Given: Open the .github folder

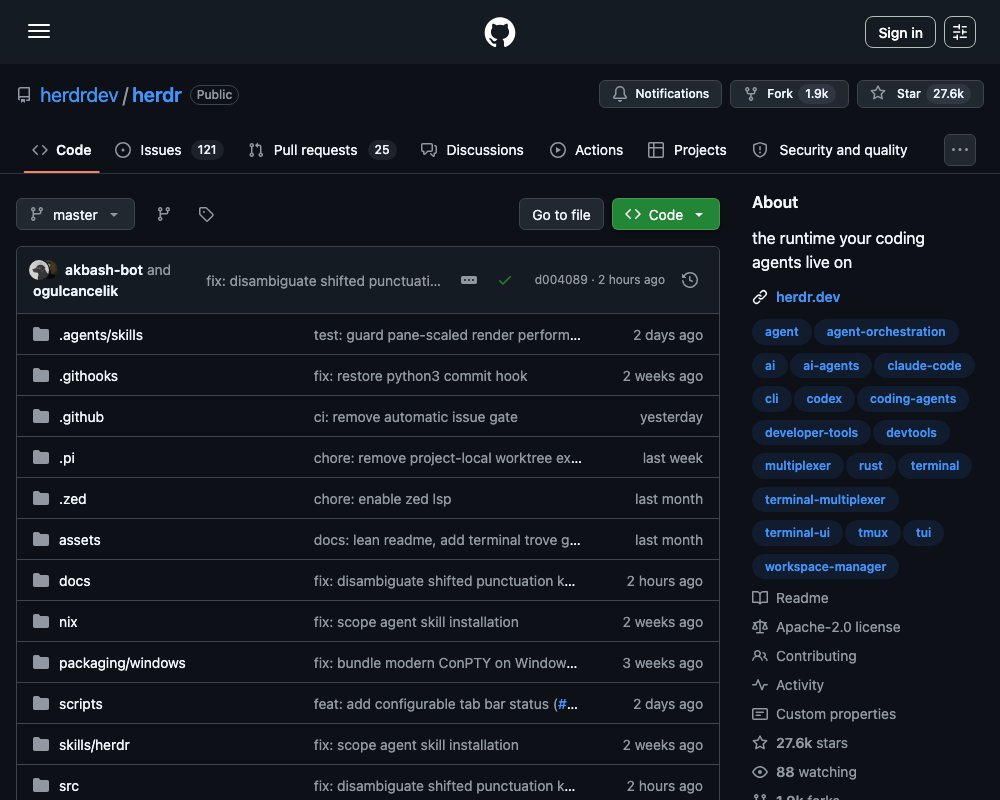Looking at the screenshot, I should point(81,417).
